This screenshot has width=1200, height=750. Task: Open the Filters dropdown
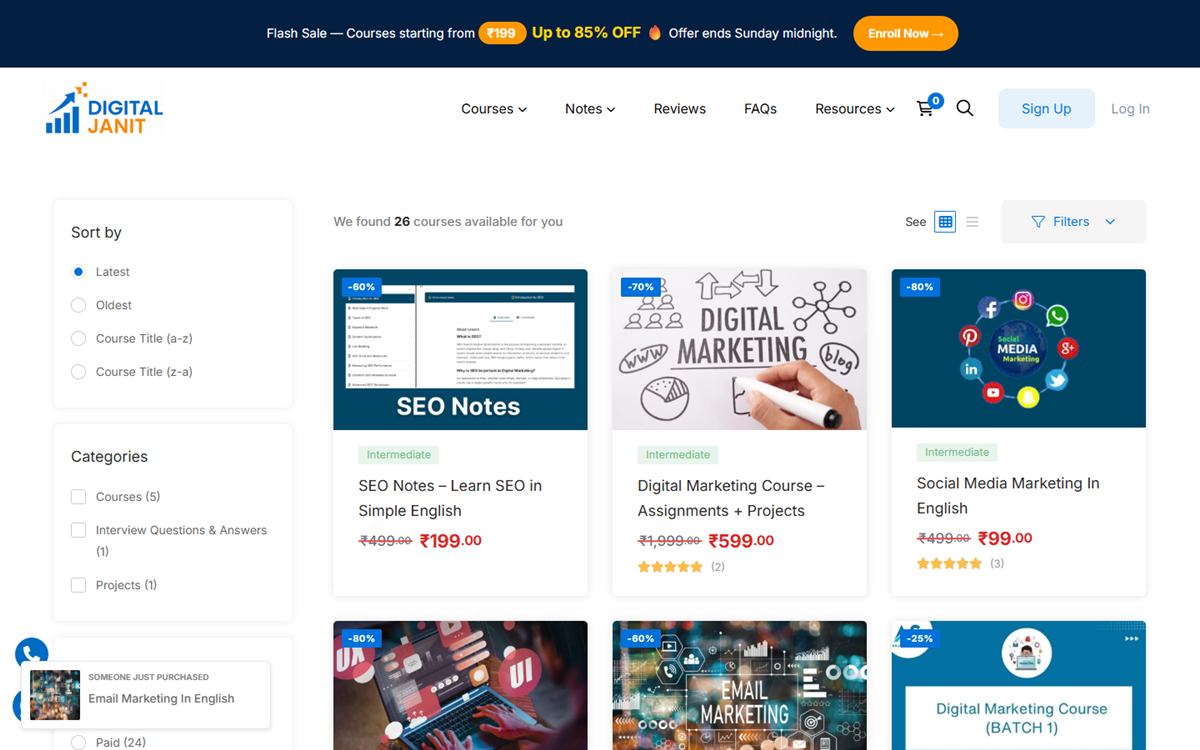pos(1073,222)
